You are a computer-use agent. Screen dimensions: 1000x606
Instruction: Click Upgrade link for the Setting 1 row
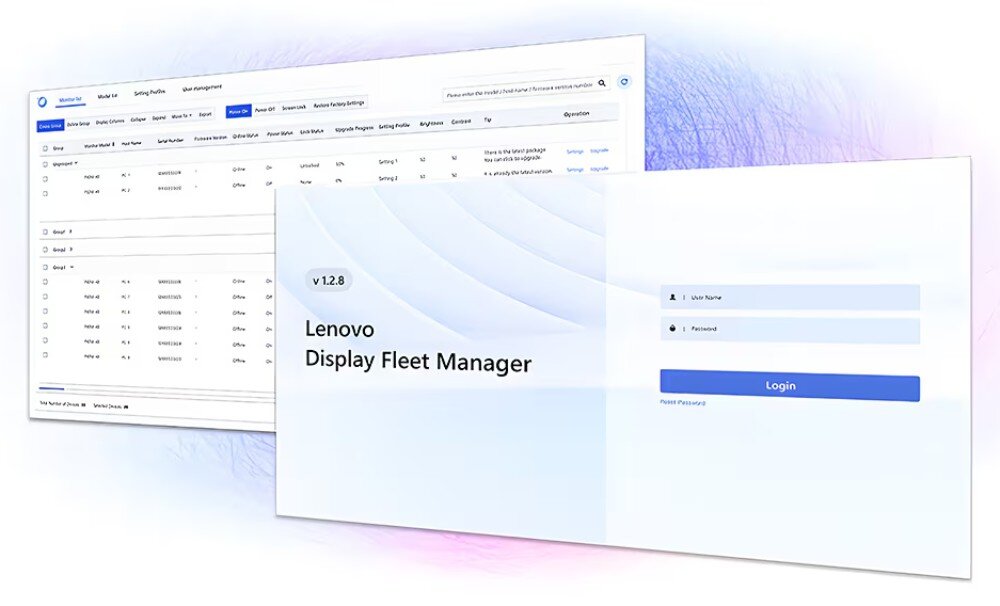point(599,151)
